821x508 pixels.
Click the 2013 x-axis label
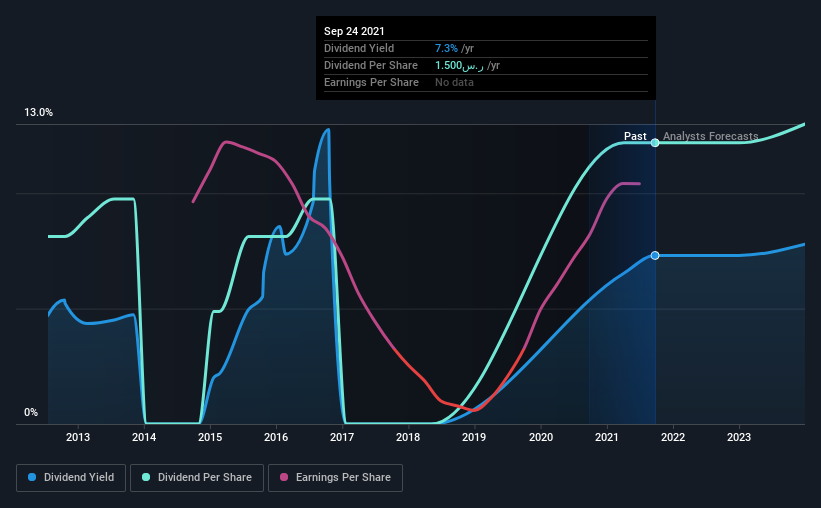click(78, 437)
